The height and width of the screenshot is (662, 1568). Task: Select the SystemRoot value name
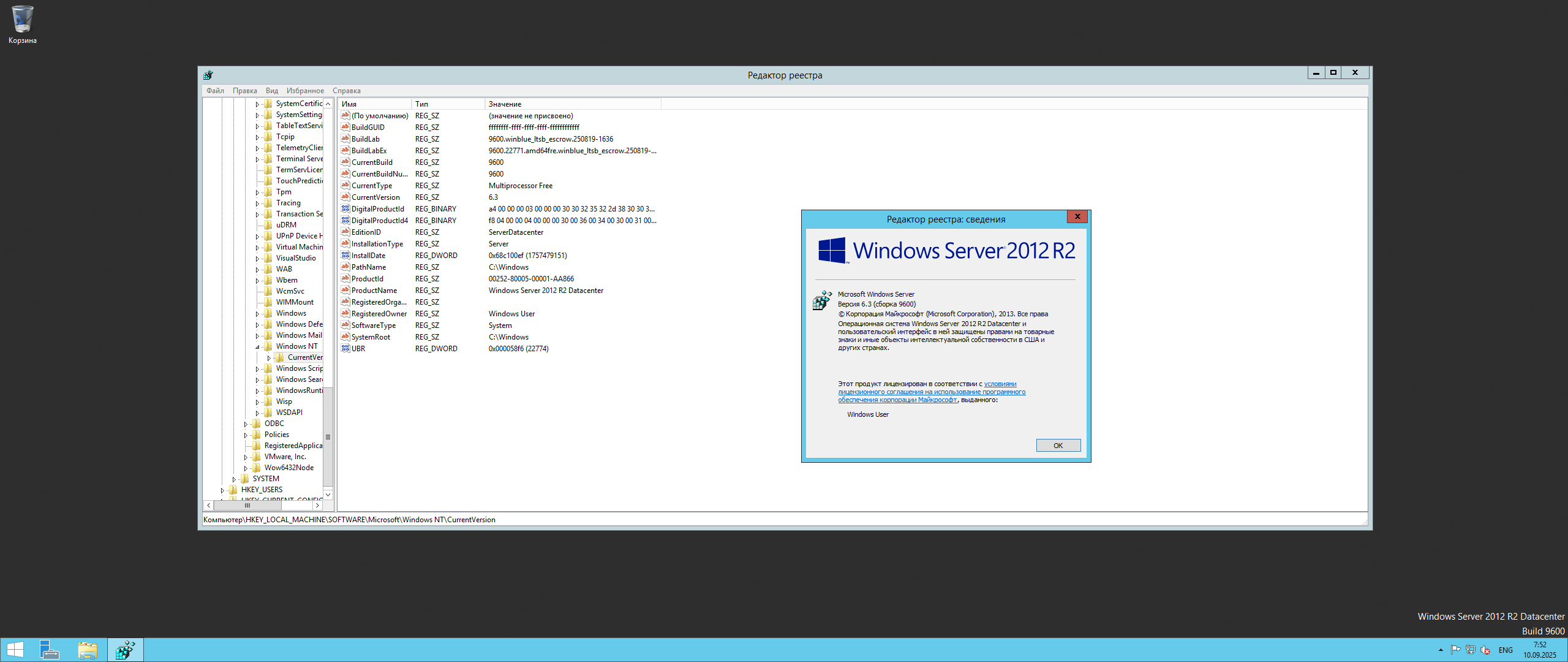pyautogui.click(x=371, y=337)
